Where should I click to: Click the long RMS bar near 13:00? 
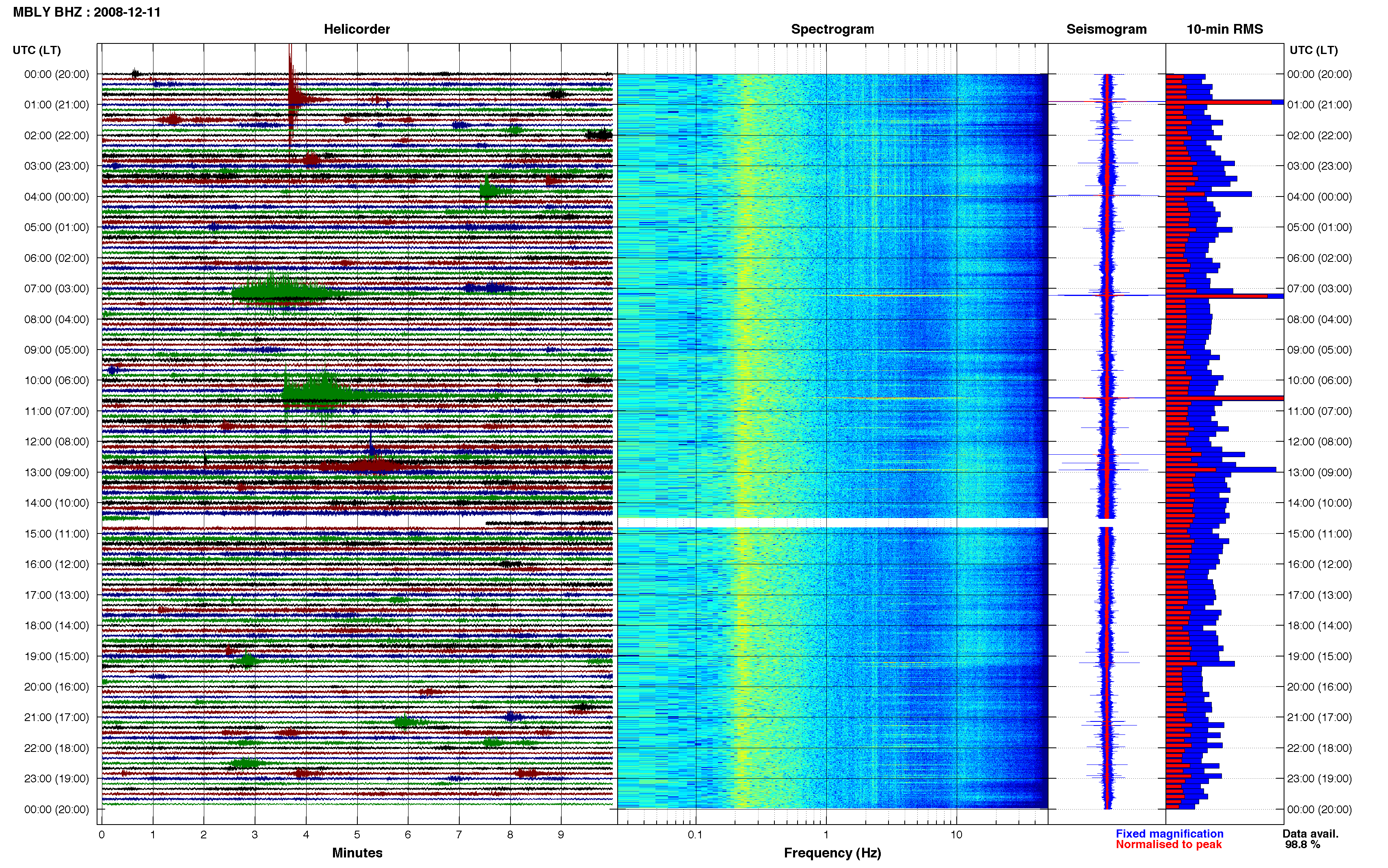1221,470
